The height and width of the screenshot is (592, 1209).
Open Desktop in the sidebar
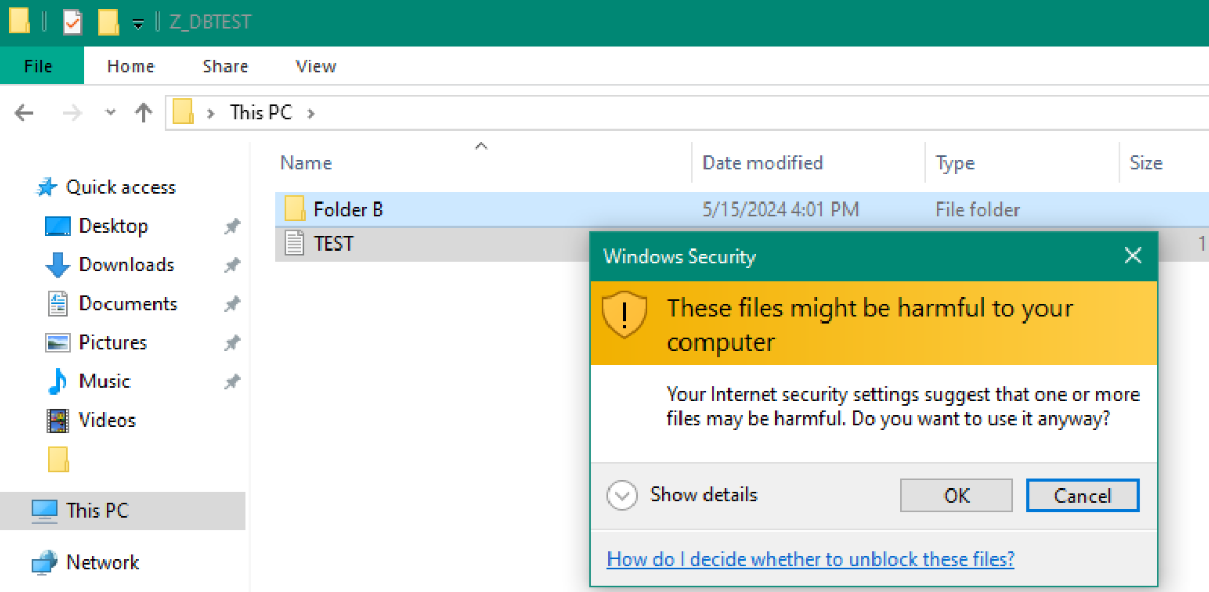point(113,226)
